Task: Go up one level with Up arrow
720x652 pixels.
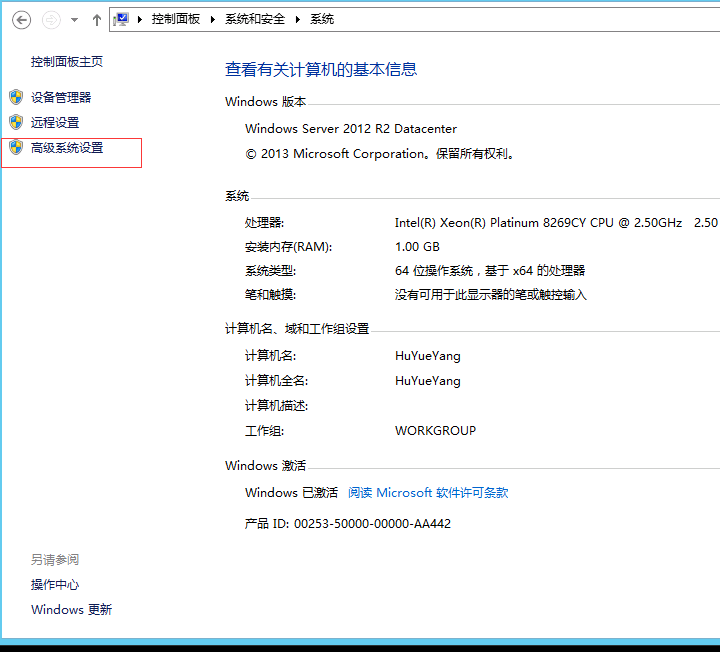Action: (96, 20)
